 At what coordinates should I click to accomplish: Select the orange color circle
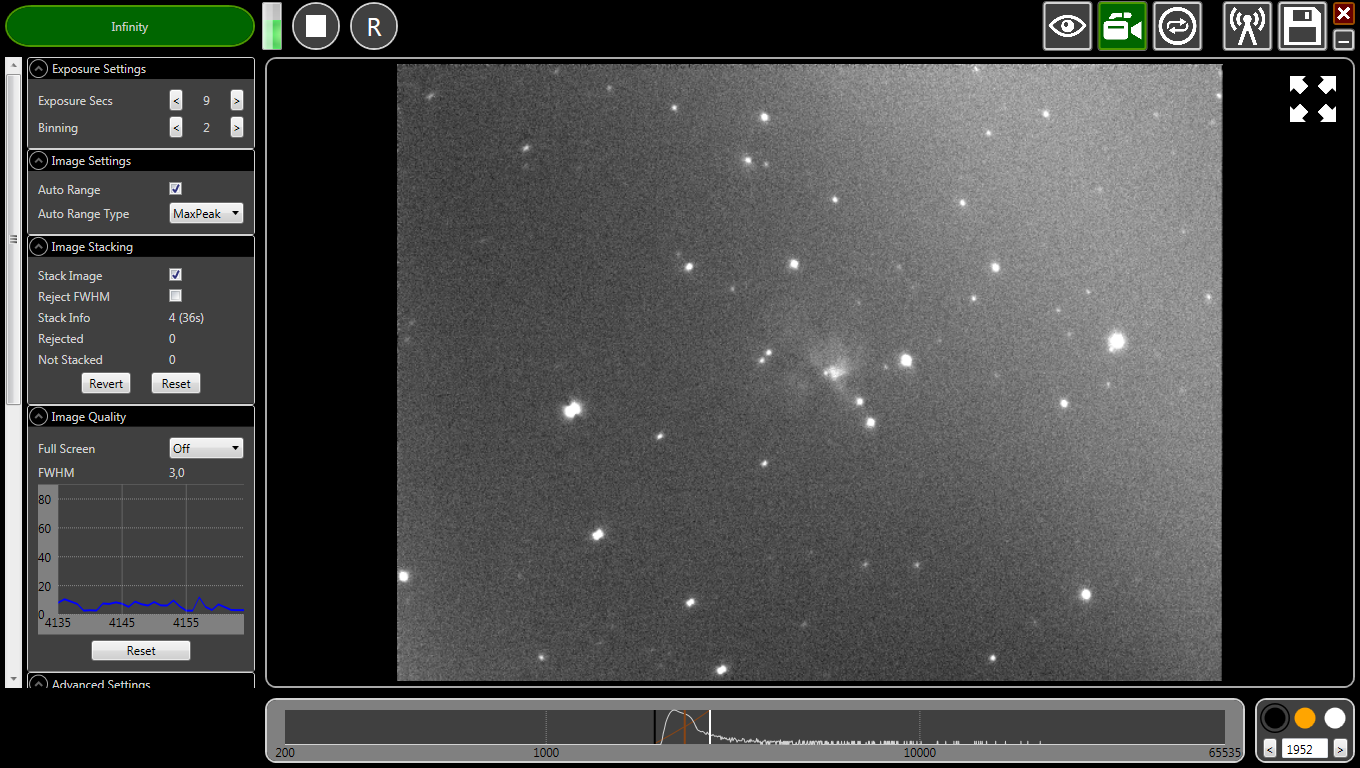[1304, 718]
